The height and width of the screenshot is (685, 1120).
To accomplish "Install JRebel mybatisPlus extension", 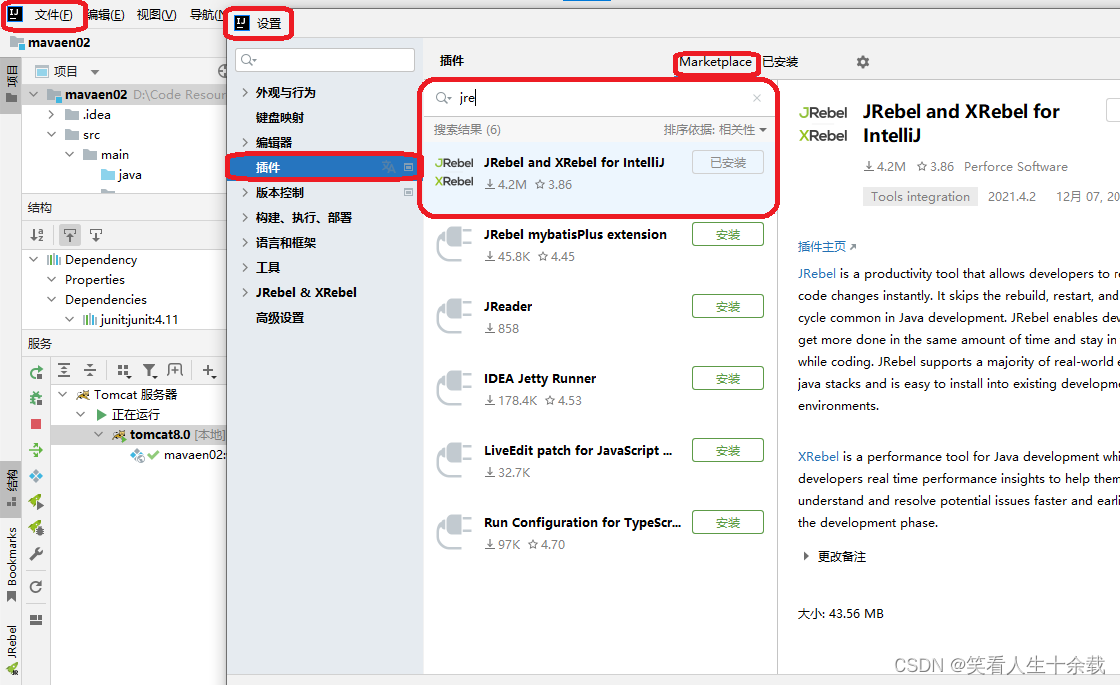I will (x=728, y=234).
